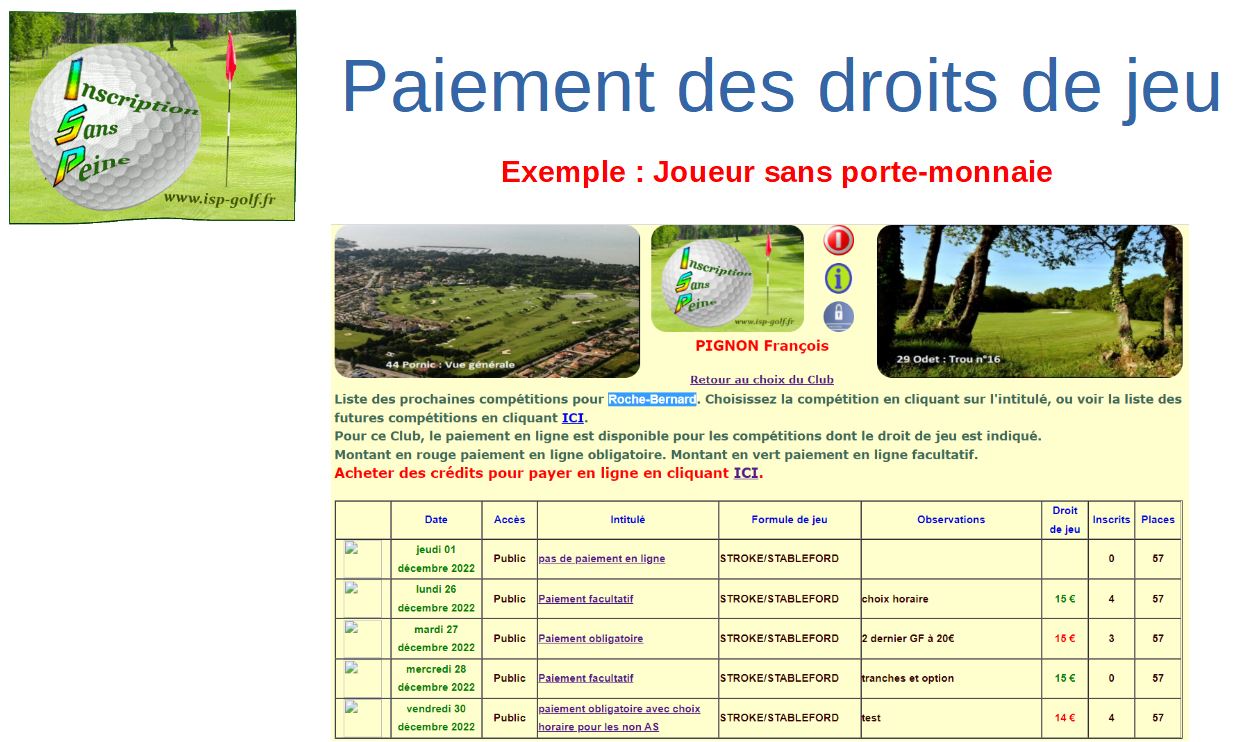Click the green '15 €' fee for mercredi 28
This screenshot has width=1233, height=742.
(x=1065, y=679)
